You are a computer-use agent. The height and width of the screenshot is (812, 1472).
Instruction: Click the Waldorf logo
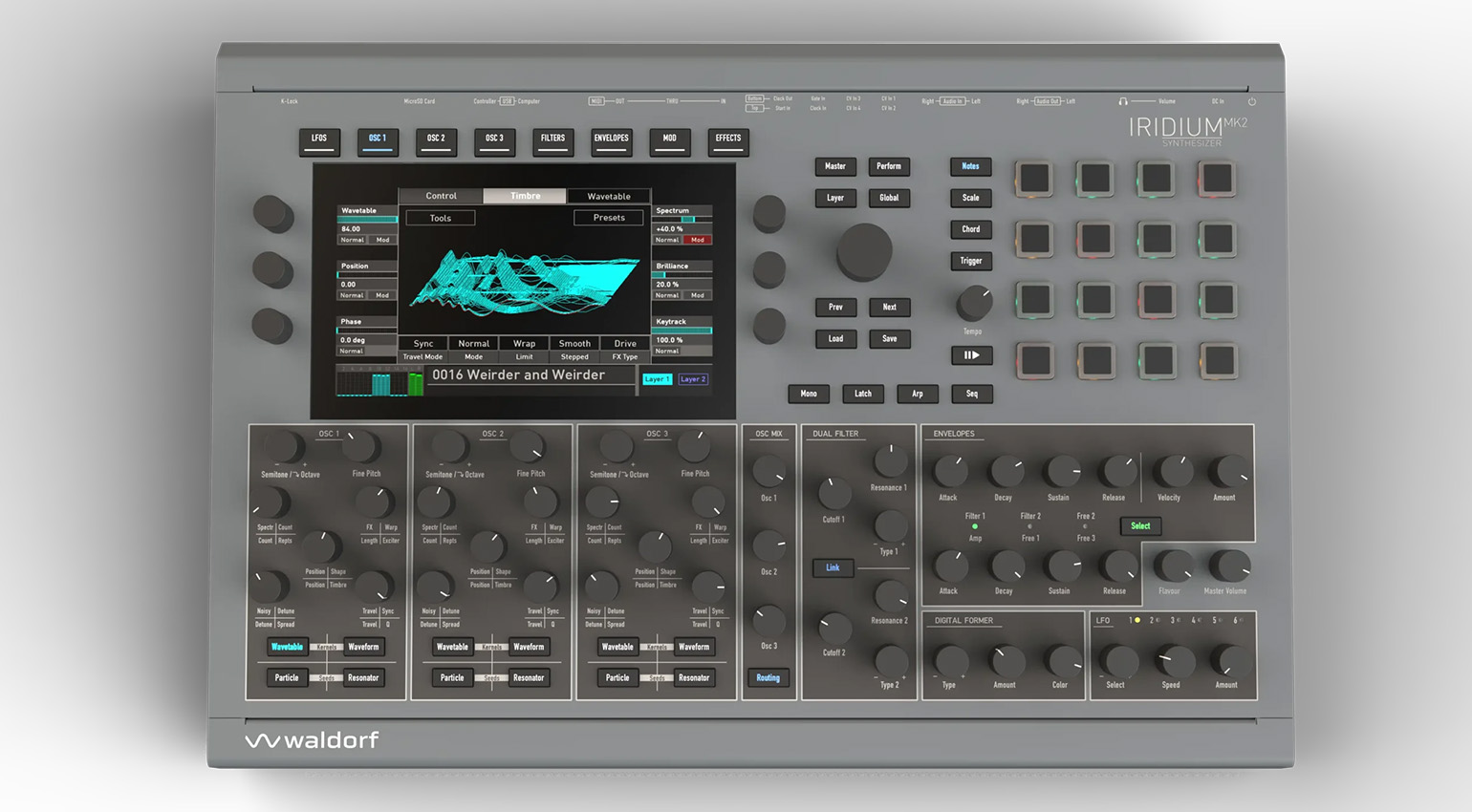(312, 740)
